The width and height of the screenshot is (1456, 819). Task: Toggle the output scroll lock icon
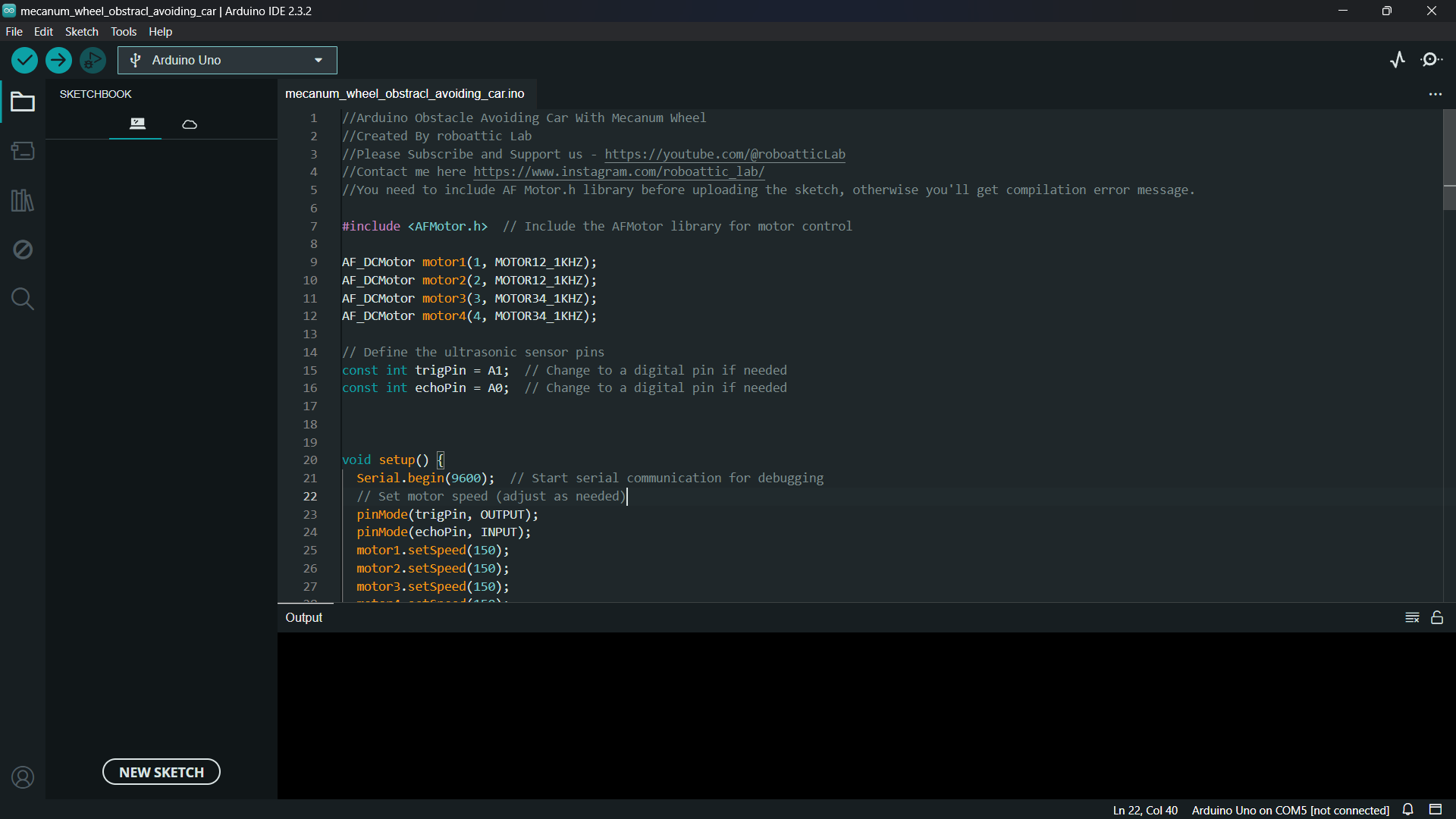pos(1437,618)
